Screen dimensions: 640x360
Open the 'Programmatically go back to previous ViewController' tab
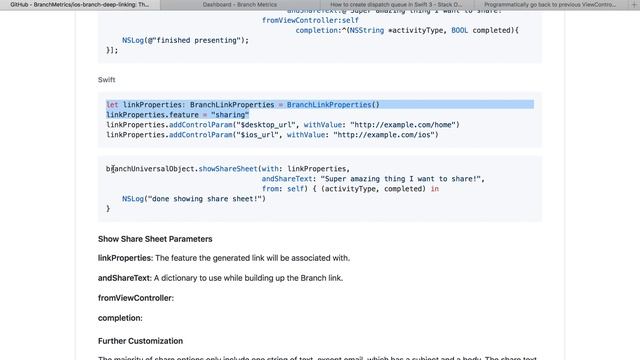pyautogui.click(x=550, y=5)
